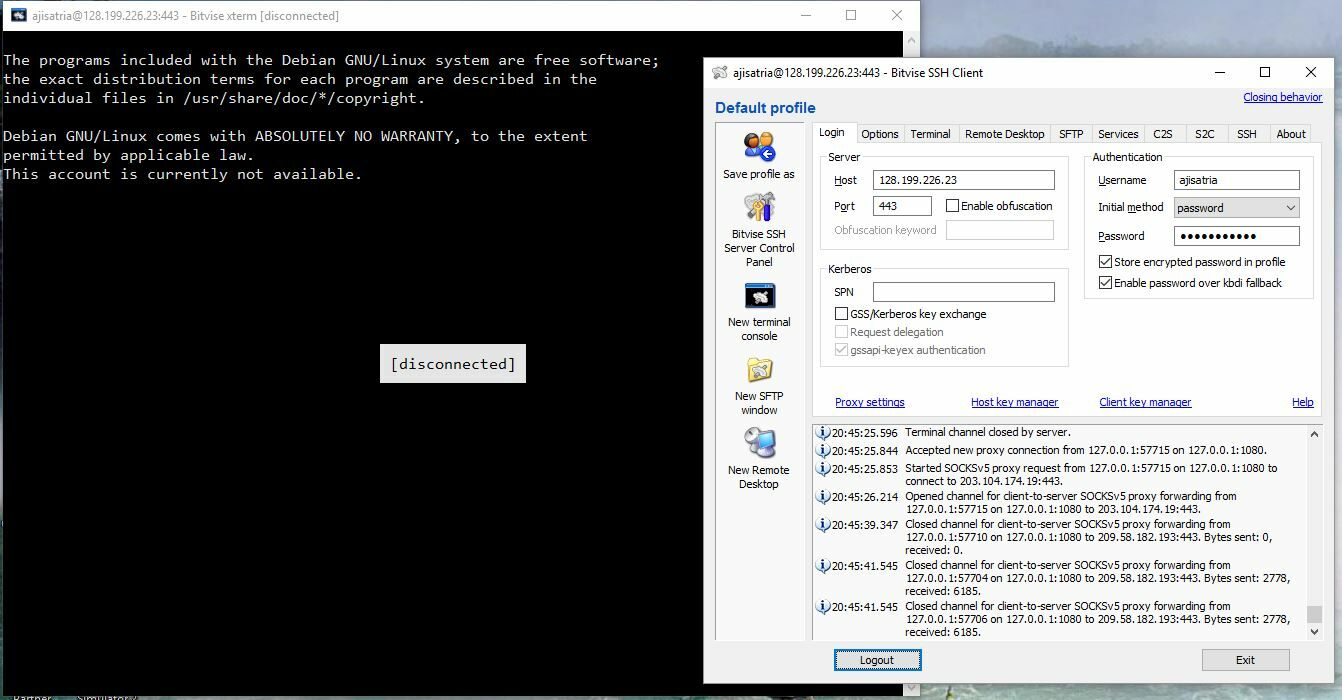Open the Proxy settings link
Image resolution: width=1342 pixels, height=700 pixels.
[x=870, y=402]
